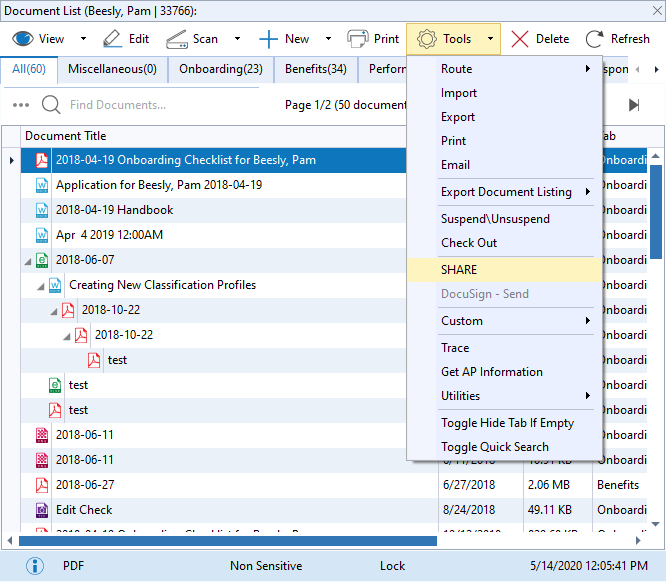Click the row indicator arrow of selected row
This screenshot has width=666, height=582.
click(11, 160)
